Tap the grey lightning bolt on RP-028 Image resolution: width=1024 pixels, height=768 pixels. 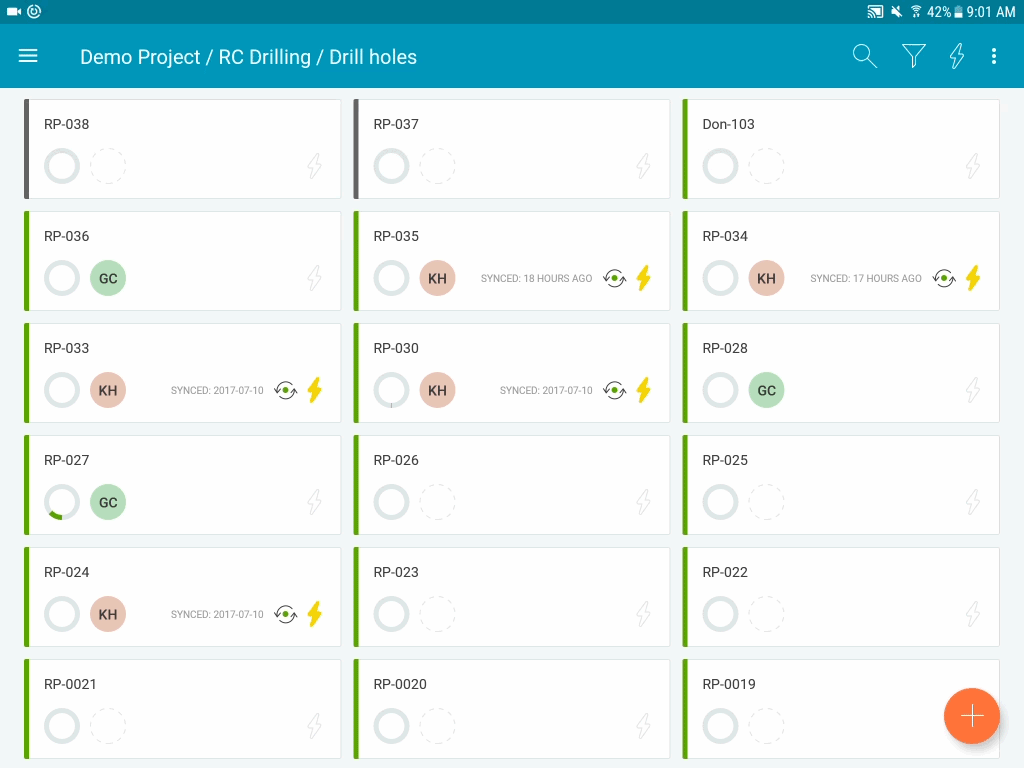tap(972, 390)
